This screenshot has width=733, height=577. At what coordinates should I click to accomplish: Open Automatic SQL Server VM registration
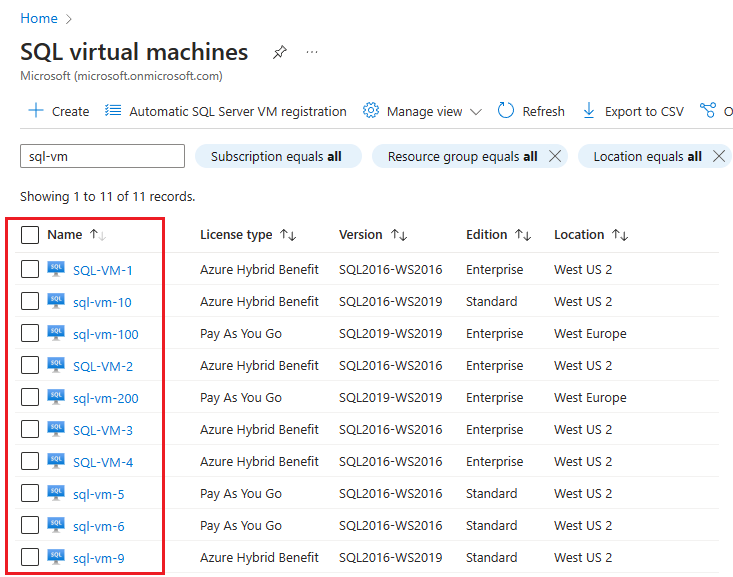pyautogui.click(x=226, y=111)
